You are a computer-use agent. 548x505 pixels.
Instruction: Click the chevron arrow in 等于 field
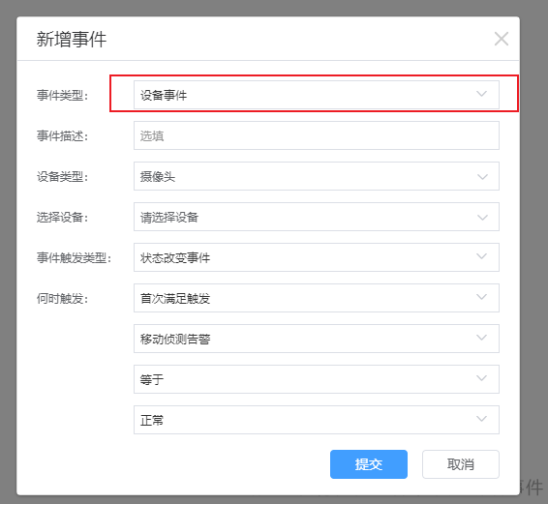click(482, 378)
